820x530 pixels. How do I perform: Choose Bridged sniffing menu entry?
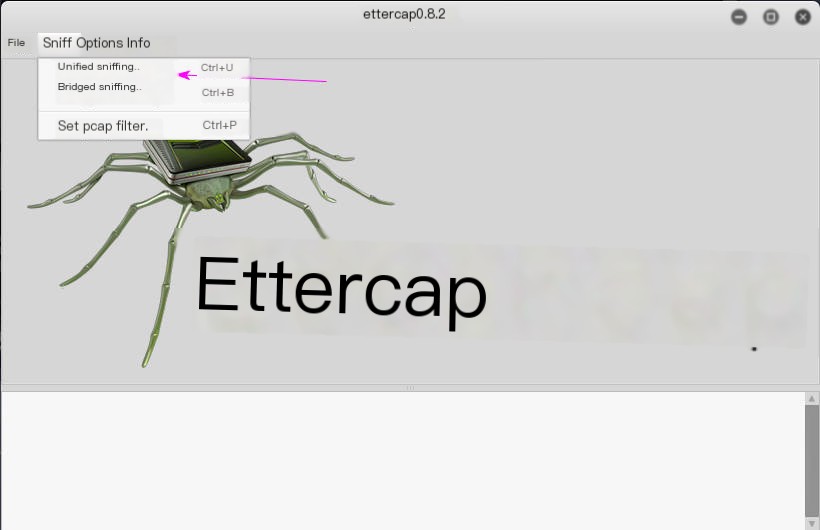coord(144,89)
